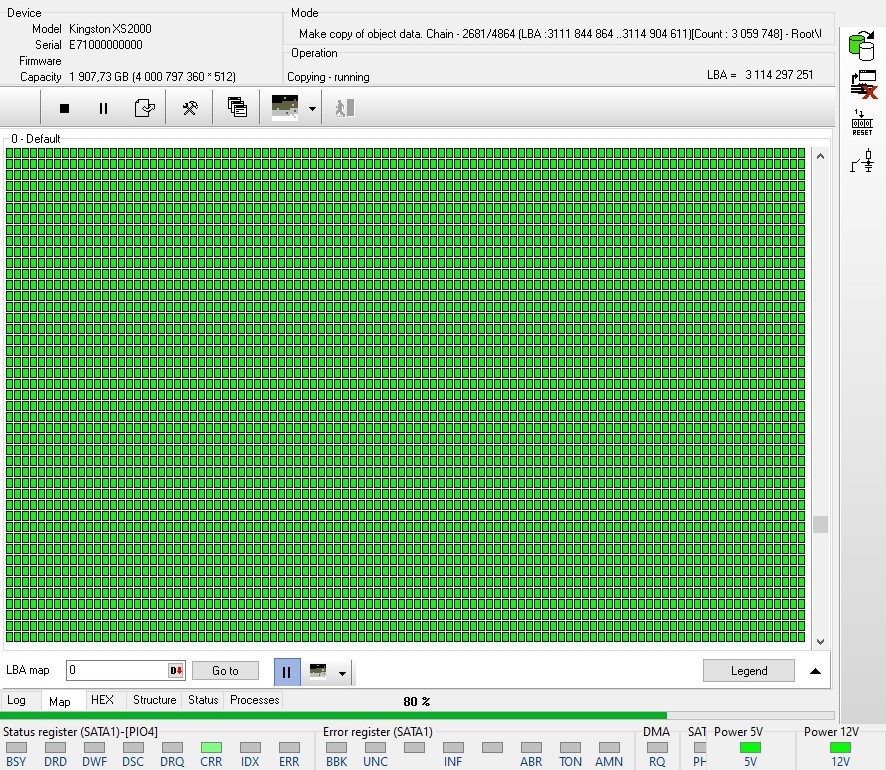Stop the running copy operation
This screenshot has width=886, height=770.
pos(65,108)
